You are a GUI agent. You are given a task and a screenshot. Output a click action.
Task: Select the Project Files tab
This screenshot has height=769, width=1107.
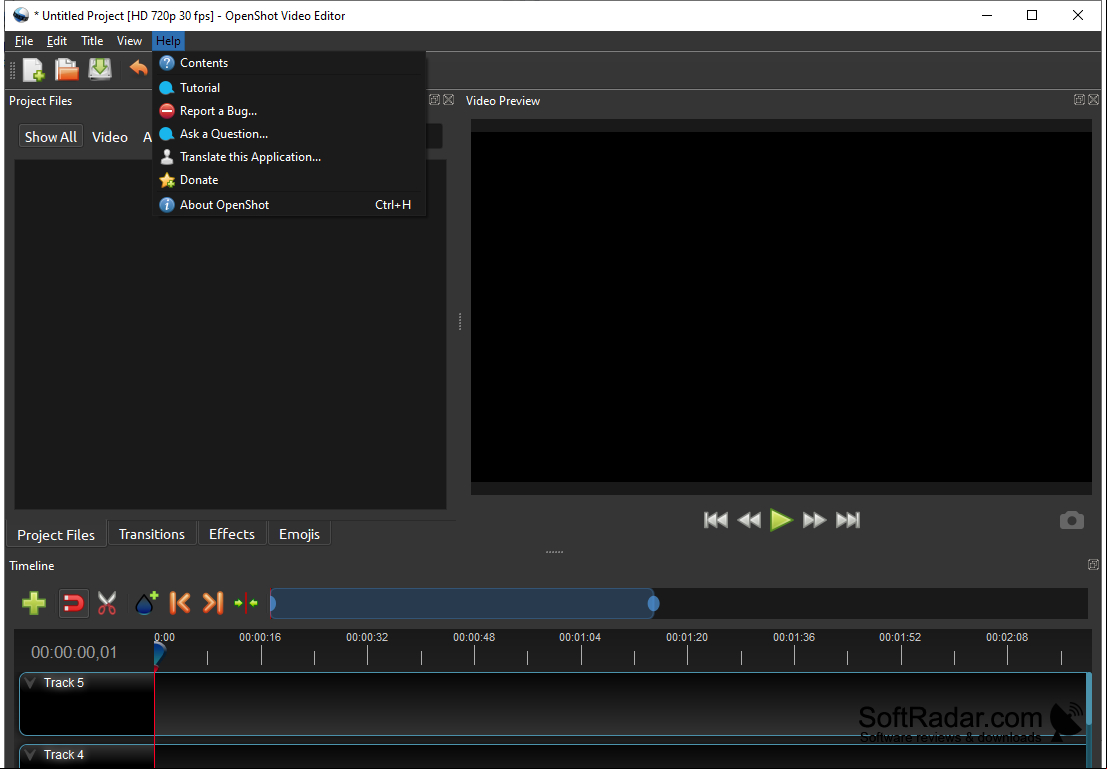pyautogui.click(x=56, y=535)
